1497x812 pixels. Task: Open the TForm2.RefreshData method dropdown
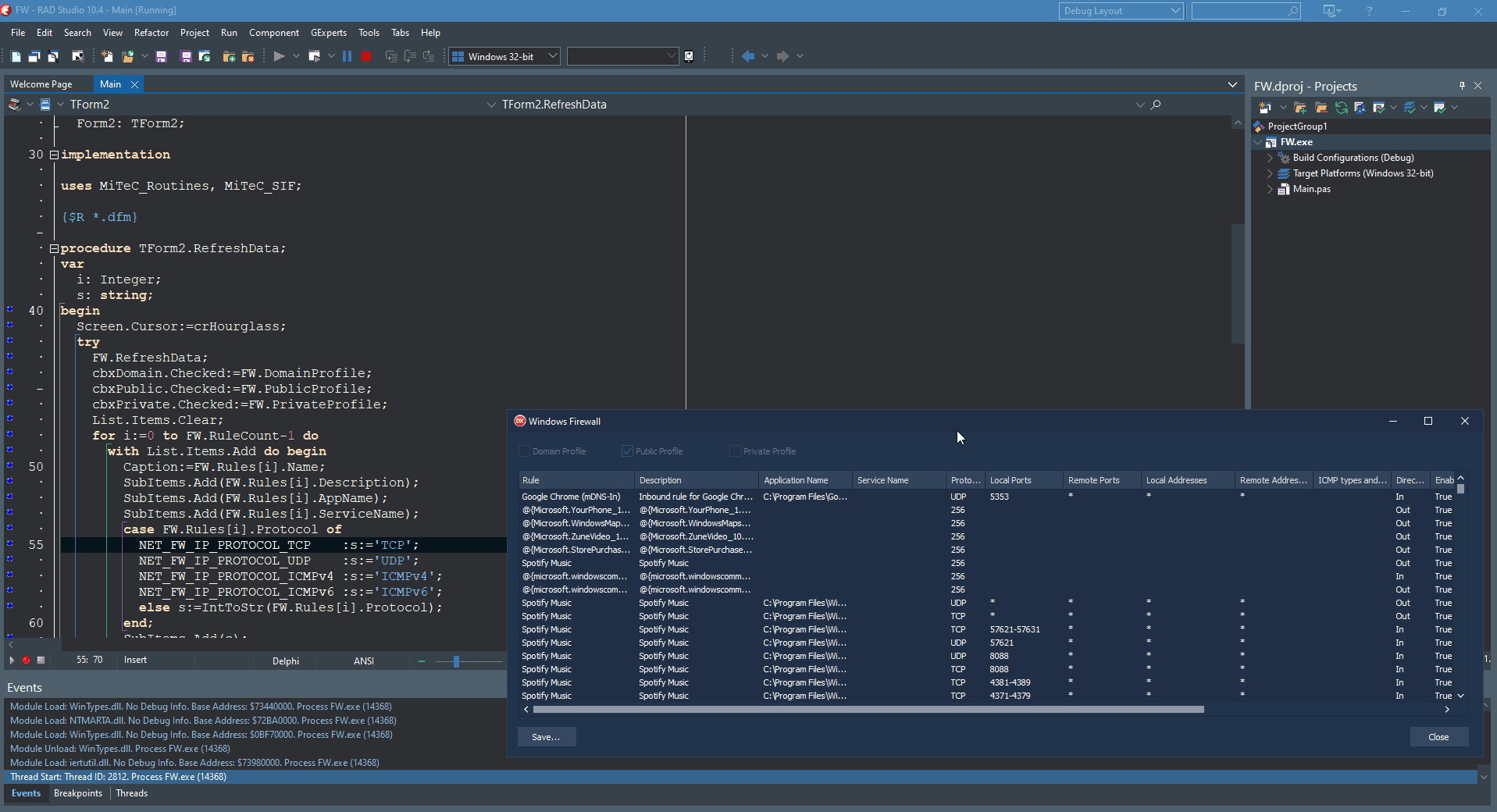tap(1140, 105)
